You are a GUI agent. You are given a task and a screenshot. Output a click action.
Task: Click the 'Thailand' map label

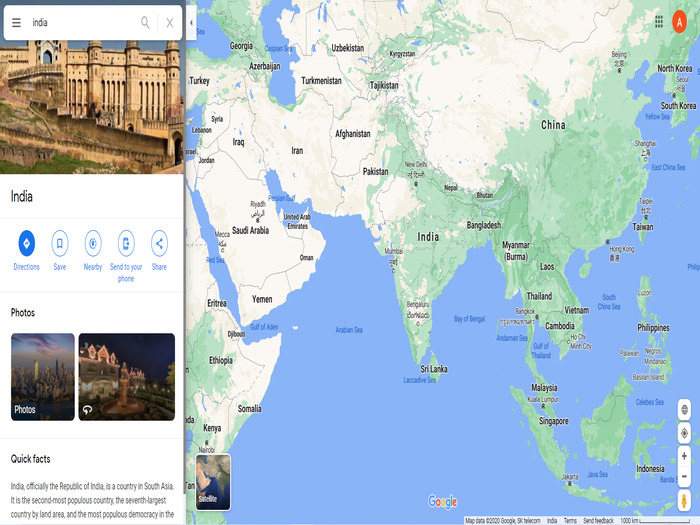pyautogui.click(x=539, y=296)
